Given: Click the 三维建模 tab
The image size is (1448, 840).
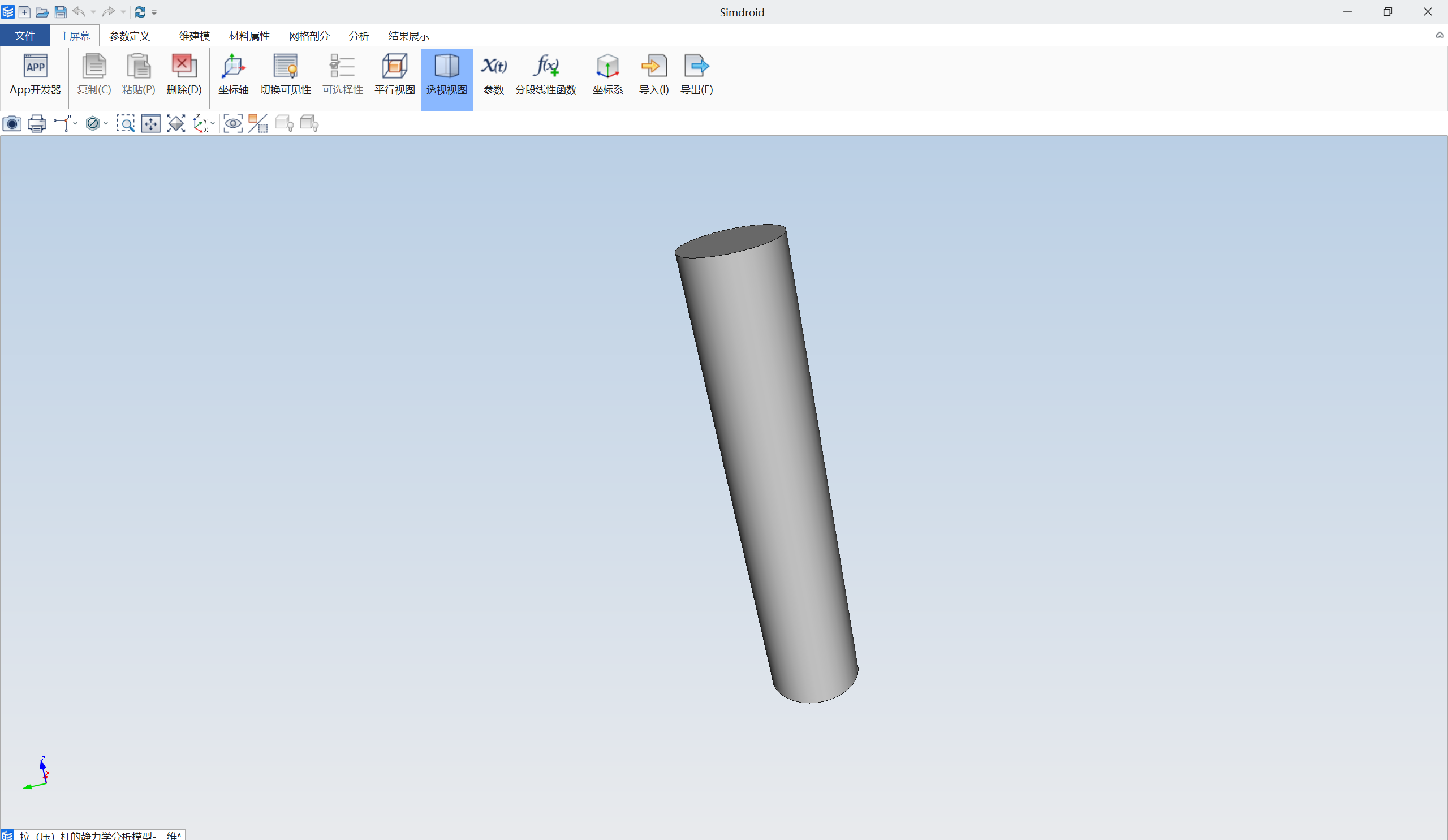Looking at the screenshot, I should [x=190, y=36].
